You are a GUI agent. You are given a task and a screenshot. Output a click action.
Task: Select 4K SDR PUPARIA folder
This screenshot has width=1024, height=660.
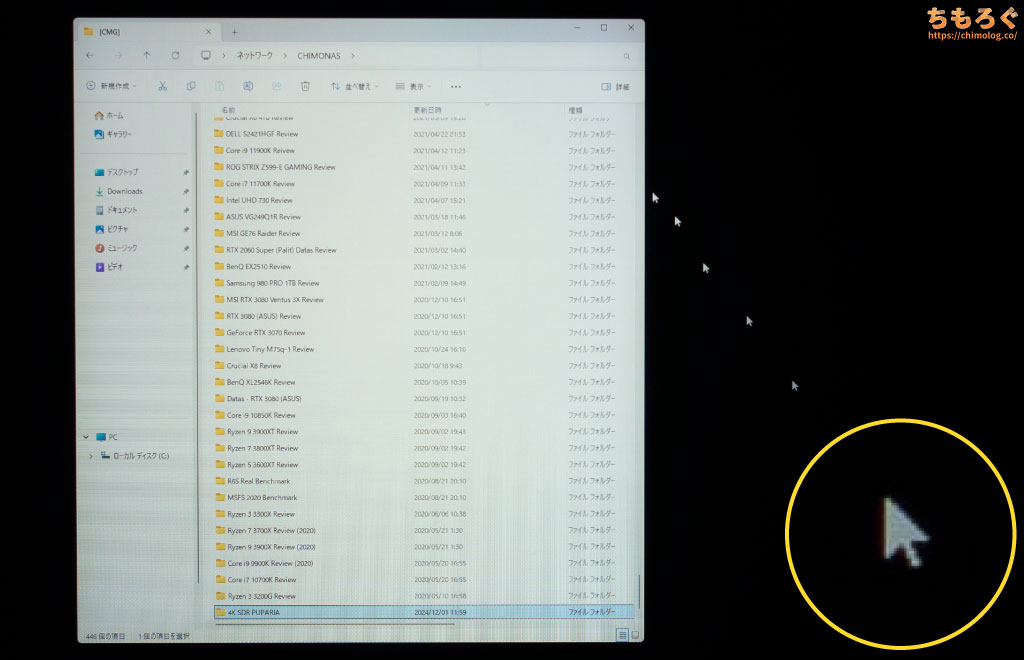point(424,612)
